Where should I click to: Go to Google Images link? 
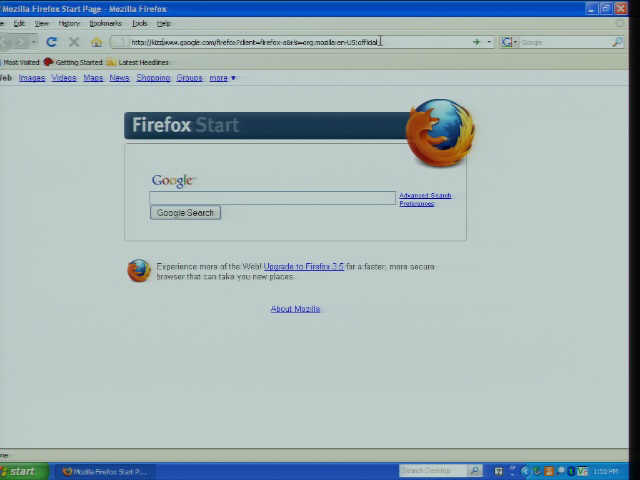pos(32,78)
